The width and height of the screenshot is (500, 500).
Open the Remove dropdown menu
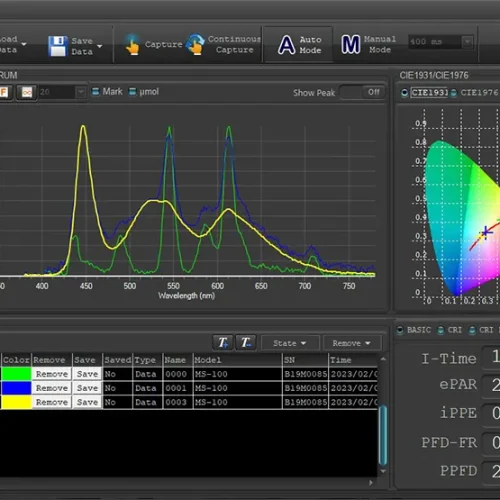[x=352, y=343]
